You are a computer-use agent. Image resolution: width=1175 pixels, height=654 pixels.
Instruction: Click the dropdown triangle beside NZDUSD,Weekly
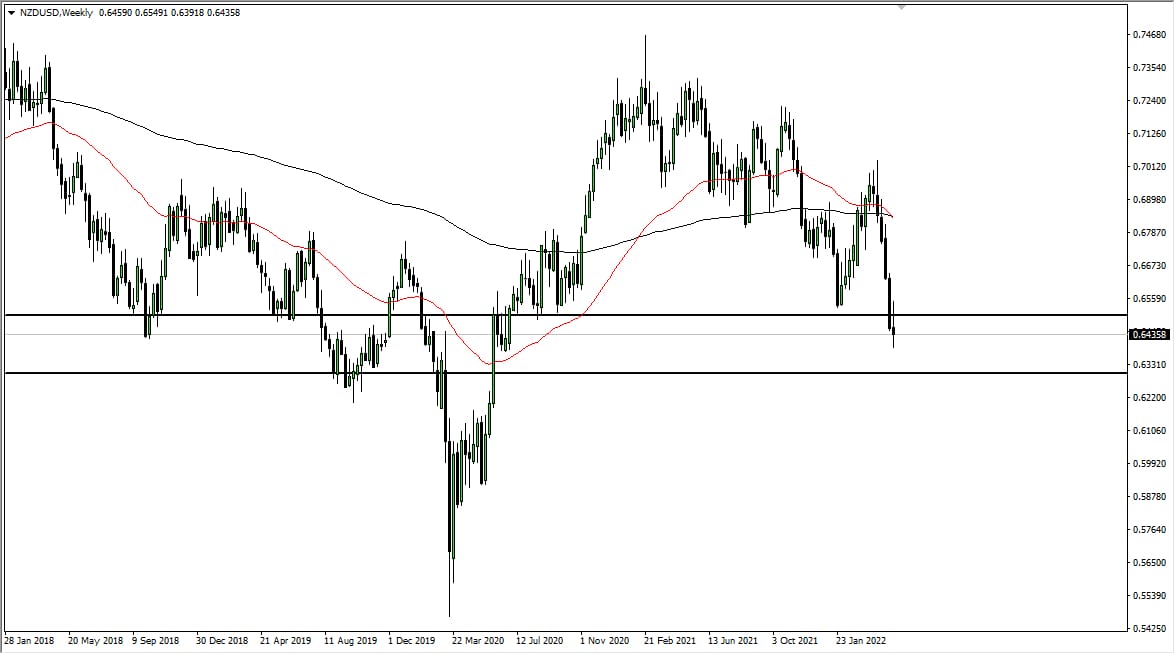tap(10, 13)
